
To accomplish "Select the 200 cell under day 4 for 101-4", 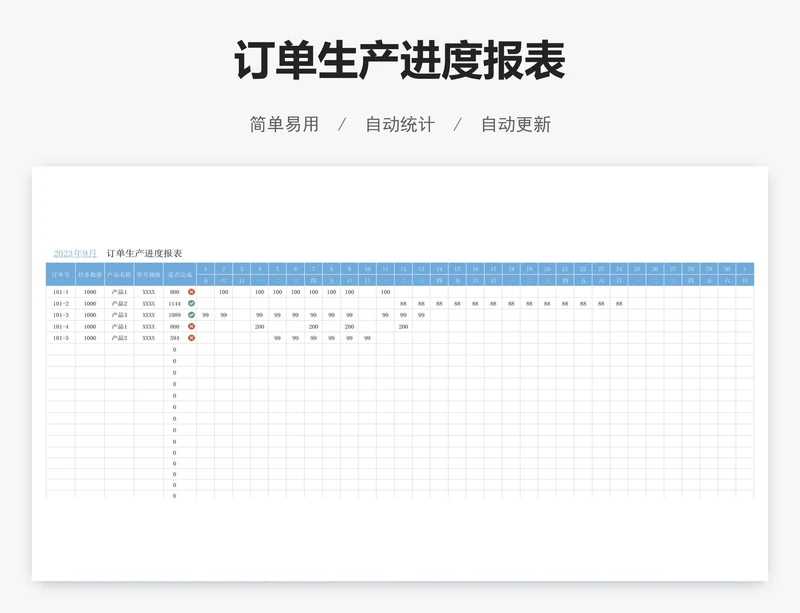I will (260, 327).
